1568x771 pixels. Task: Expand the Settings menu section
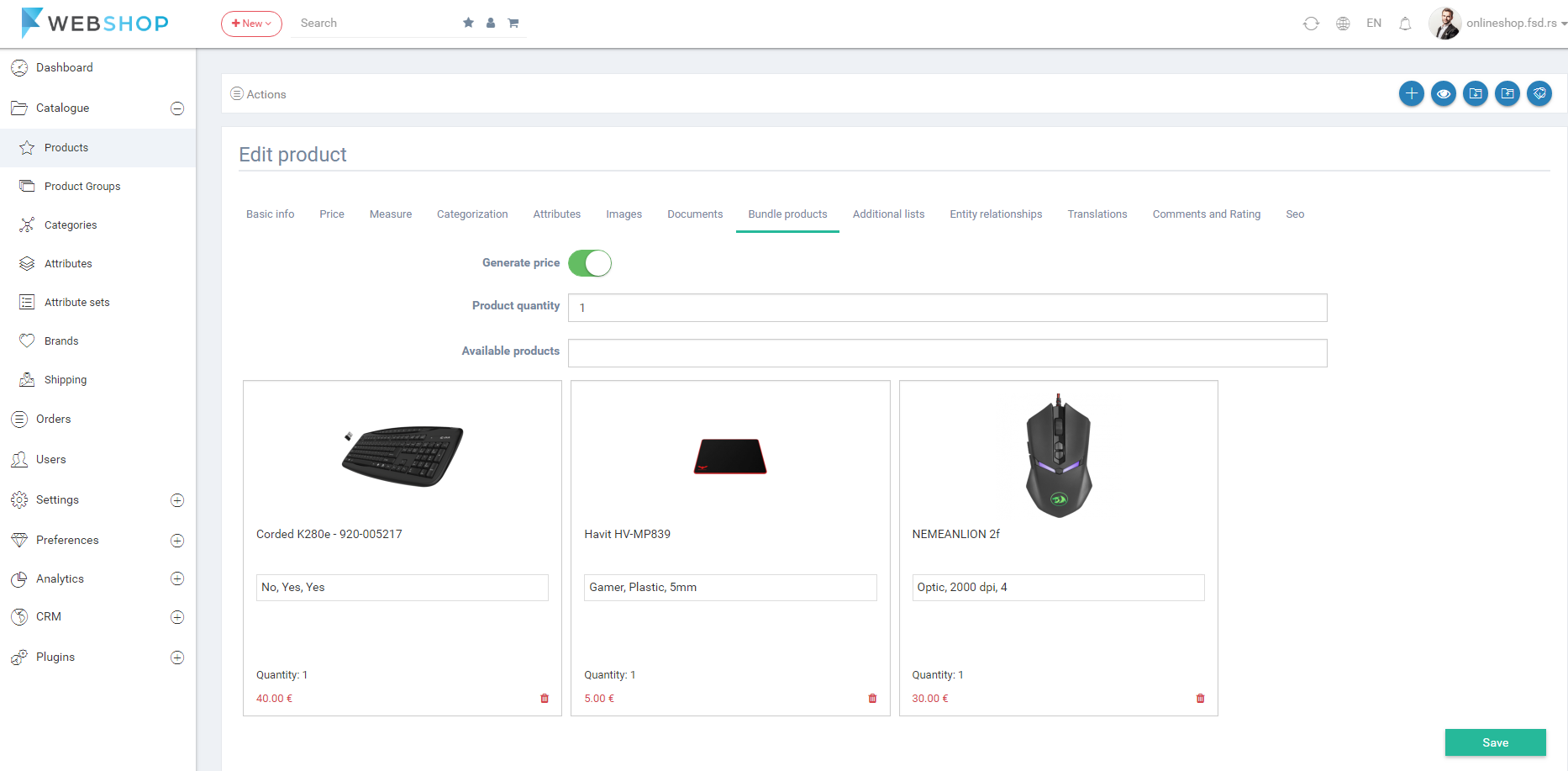[x=177, y=500]
